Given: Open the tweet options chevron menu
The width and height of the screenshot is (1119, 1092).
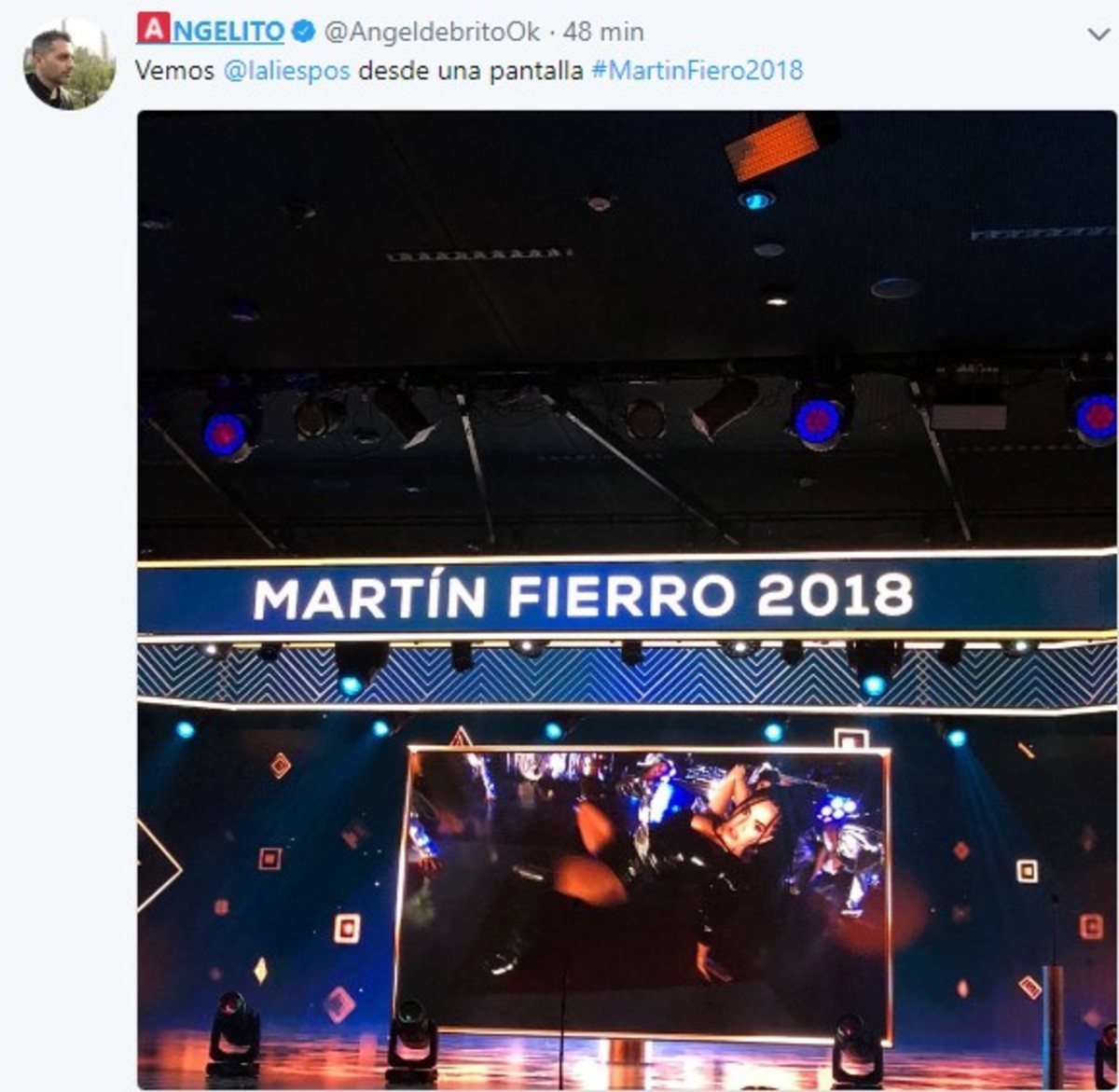Looking at the screenshot, I should pos(1098,35).
